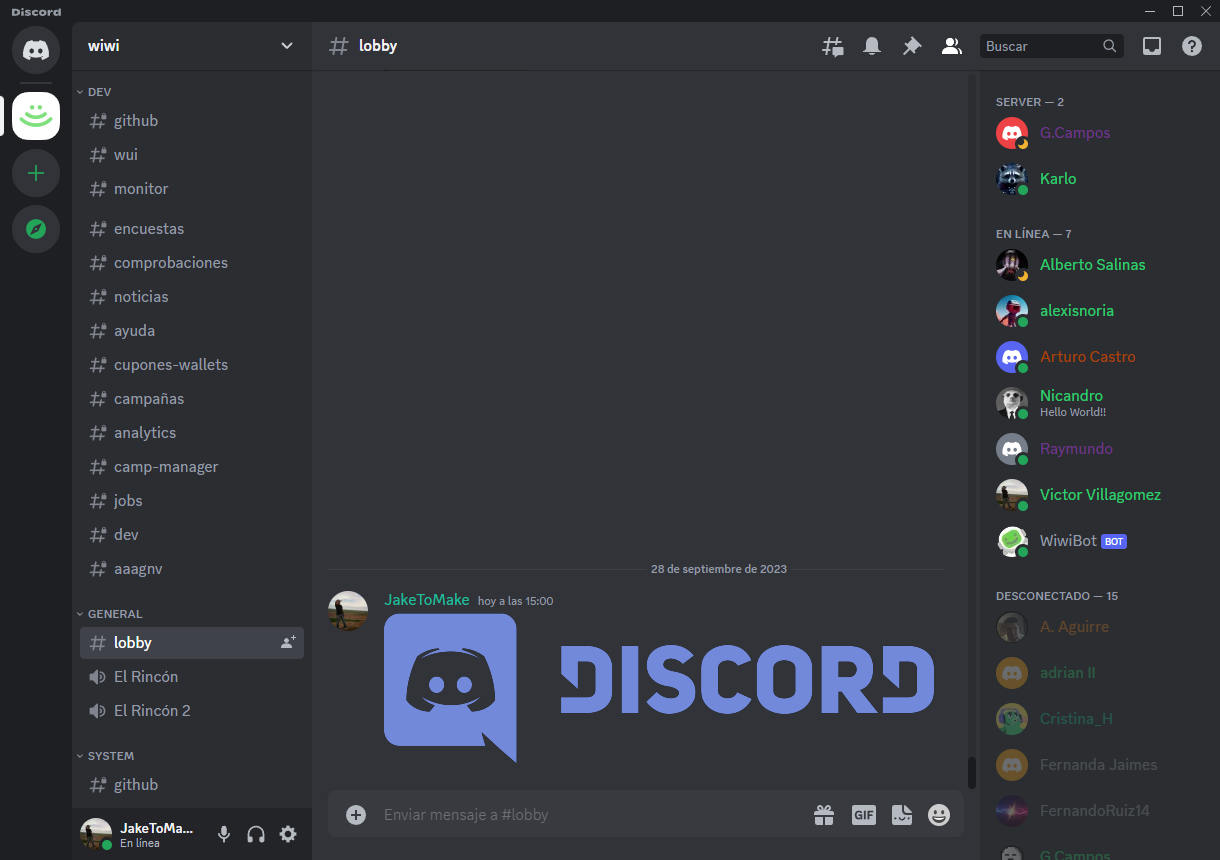The image size is (1220, 860).
Task: Open the wiwi server dropdown menu
Action: (x=192, y=46)
